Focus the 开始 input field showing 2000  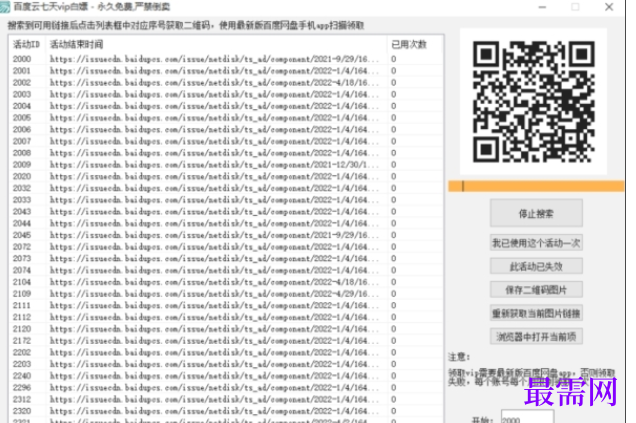(527, 418)
